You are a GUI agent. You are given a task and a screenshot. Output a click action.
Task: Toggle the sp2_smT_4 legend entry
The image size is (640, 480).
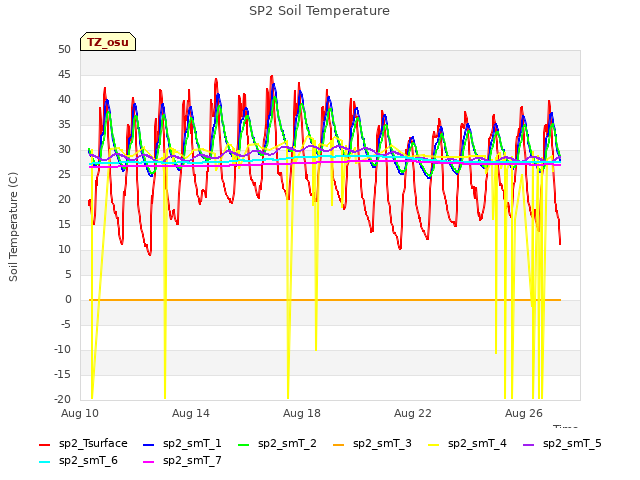tap(467, 444)
